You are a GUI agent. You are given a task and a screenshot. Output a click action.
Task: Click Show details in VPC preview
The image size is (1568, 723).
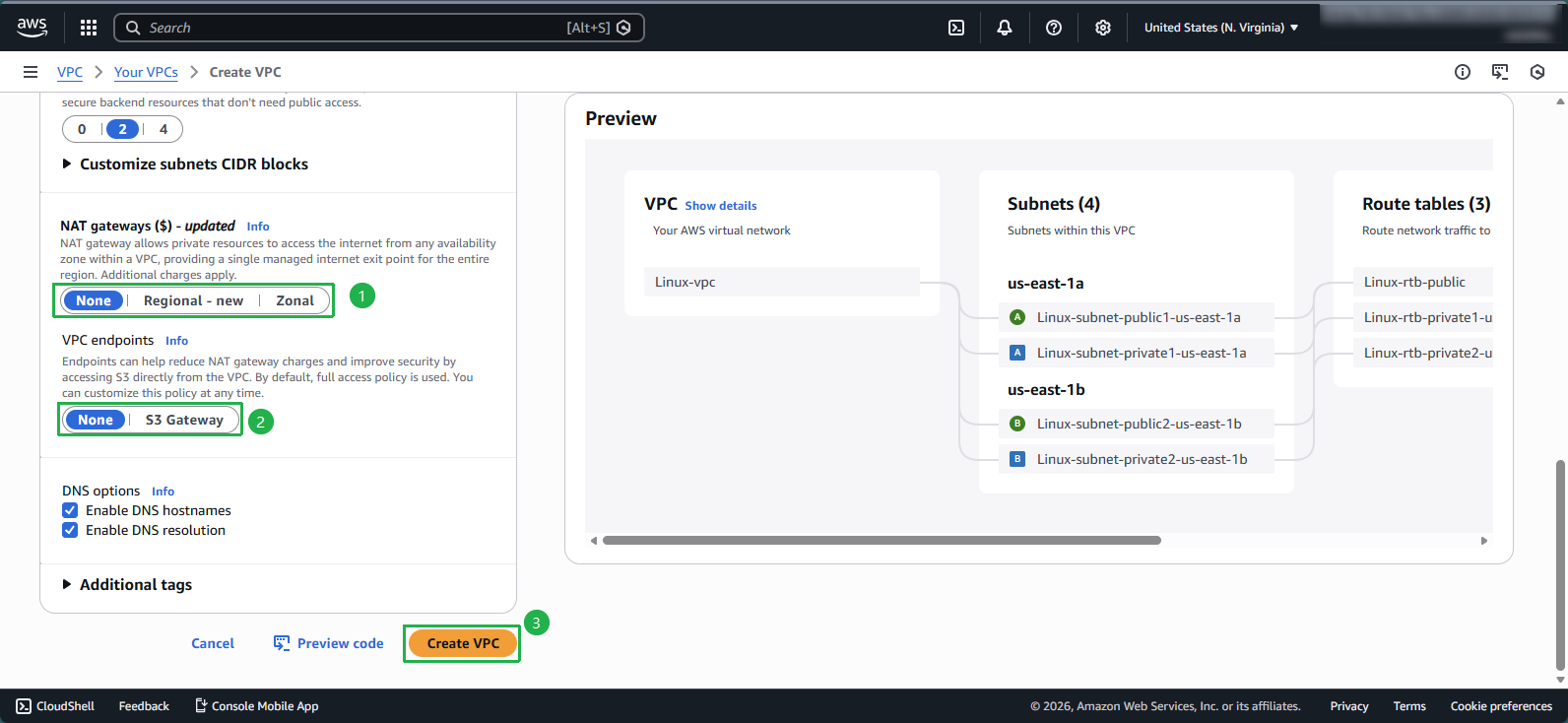point(721,206)
